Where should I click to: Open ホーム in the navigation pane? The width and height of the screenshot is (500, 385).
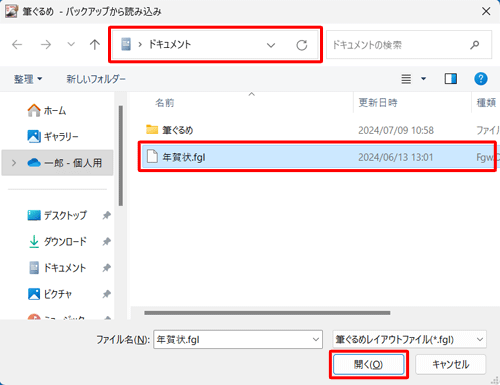pyautogui.click(x=47, y=110)
